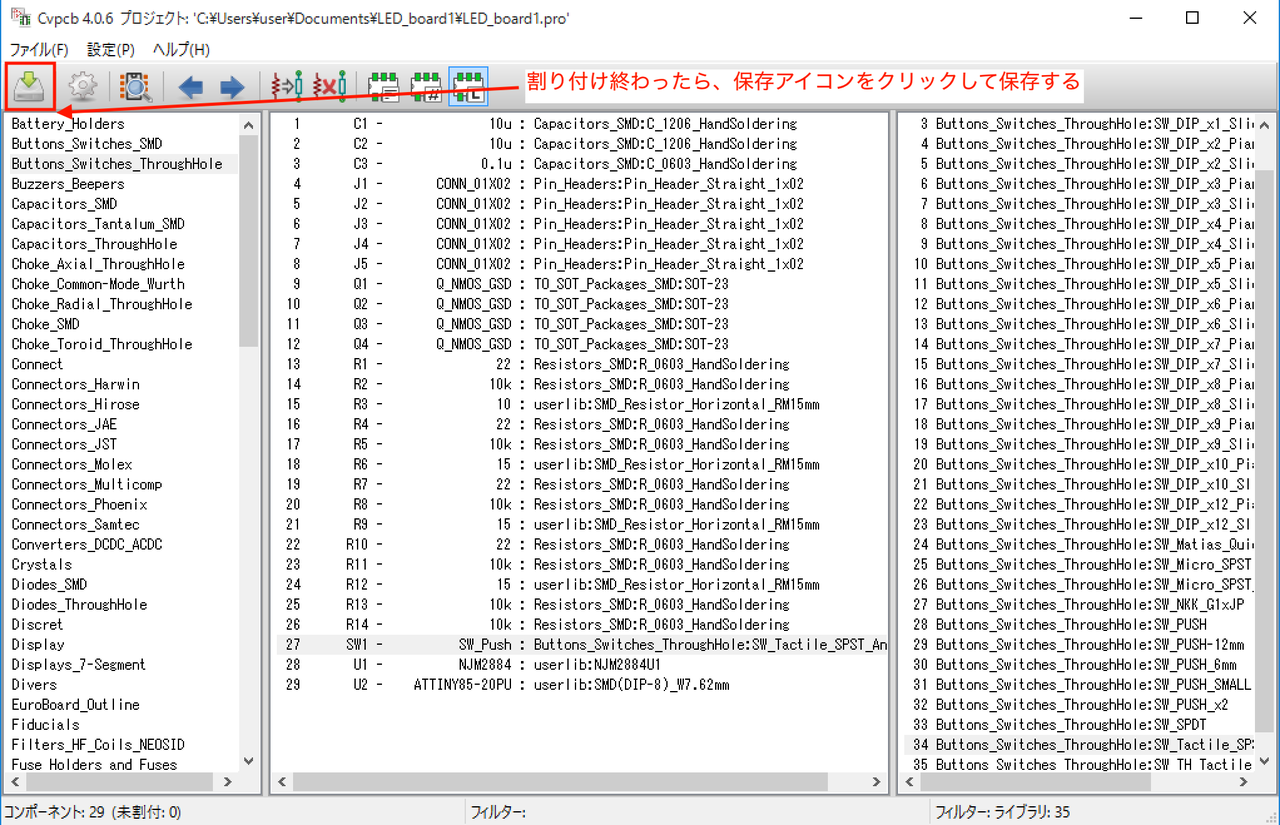The image size is (1280, 825).
Task: Delete all footprint associations
Action: pos(329,87)
